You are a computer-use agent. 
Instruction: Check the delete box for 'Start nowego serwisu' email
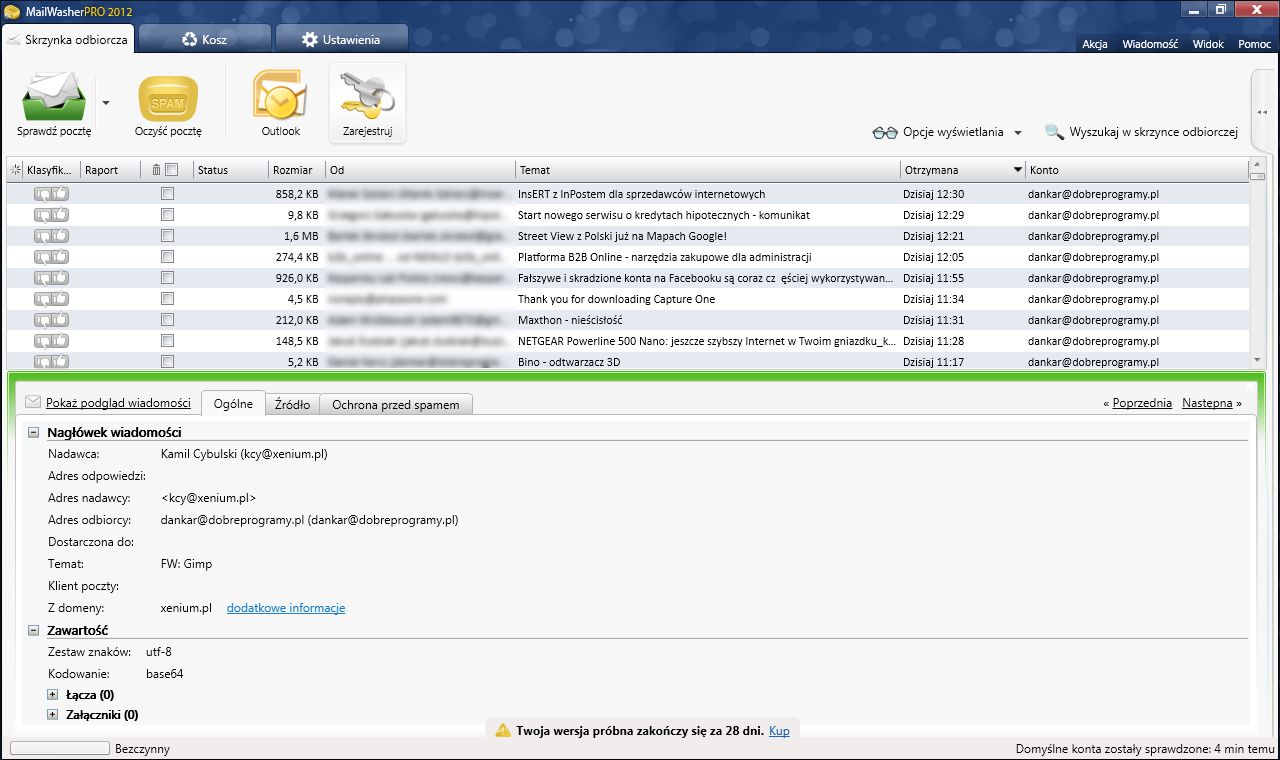[167, 215]
